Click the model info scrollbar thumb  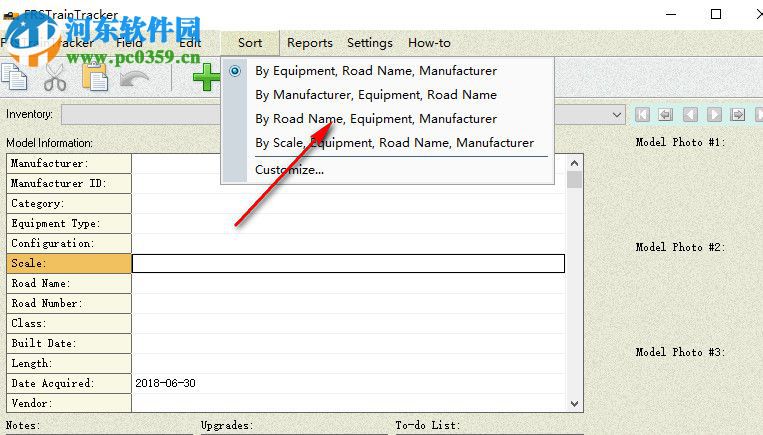(574, 180)
